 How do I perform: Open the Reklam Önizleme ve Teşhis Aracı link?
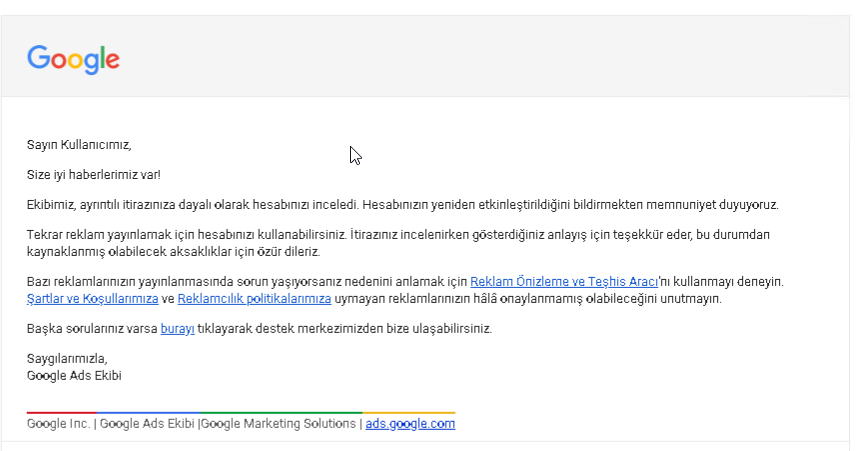[x=564, y=282]
